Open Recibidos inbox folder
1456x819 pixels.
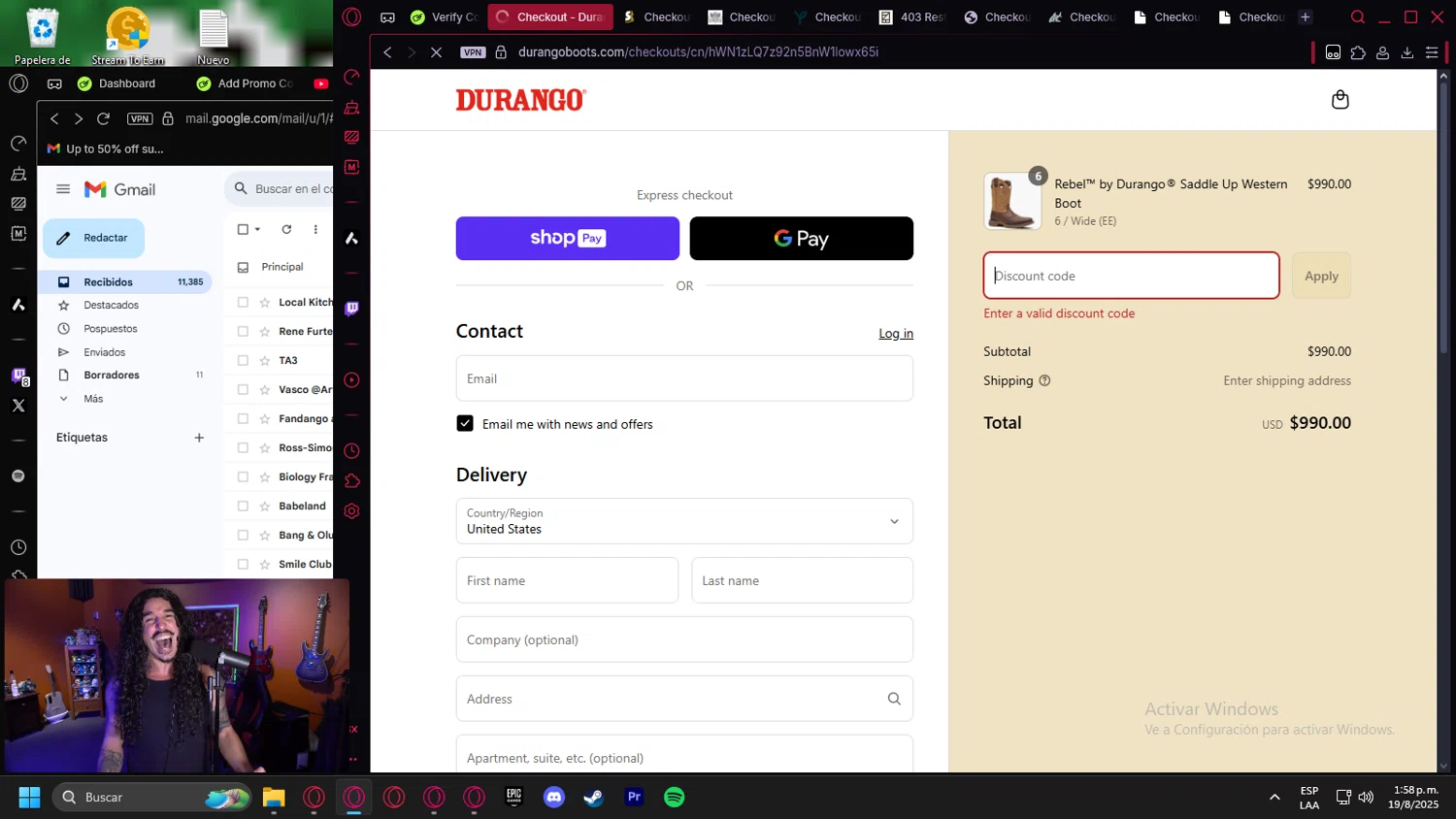[x=124, y=281]
